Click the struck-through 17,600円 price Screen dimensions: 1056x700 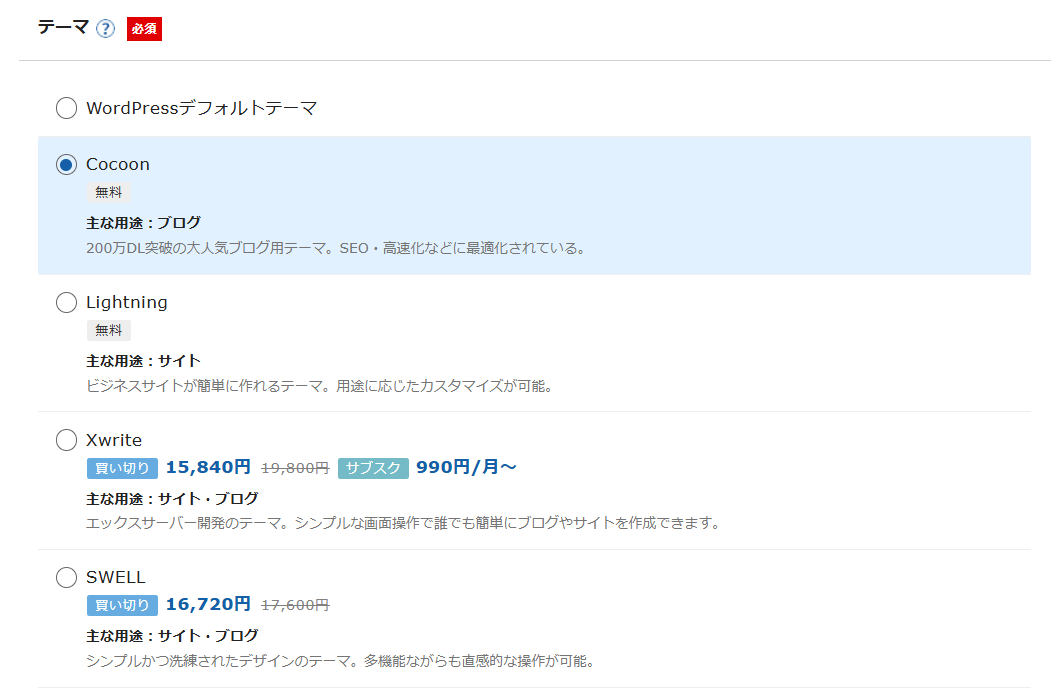tap(295, 605)
